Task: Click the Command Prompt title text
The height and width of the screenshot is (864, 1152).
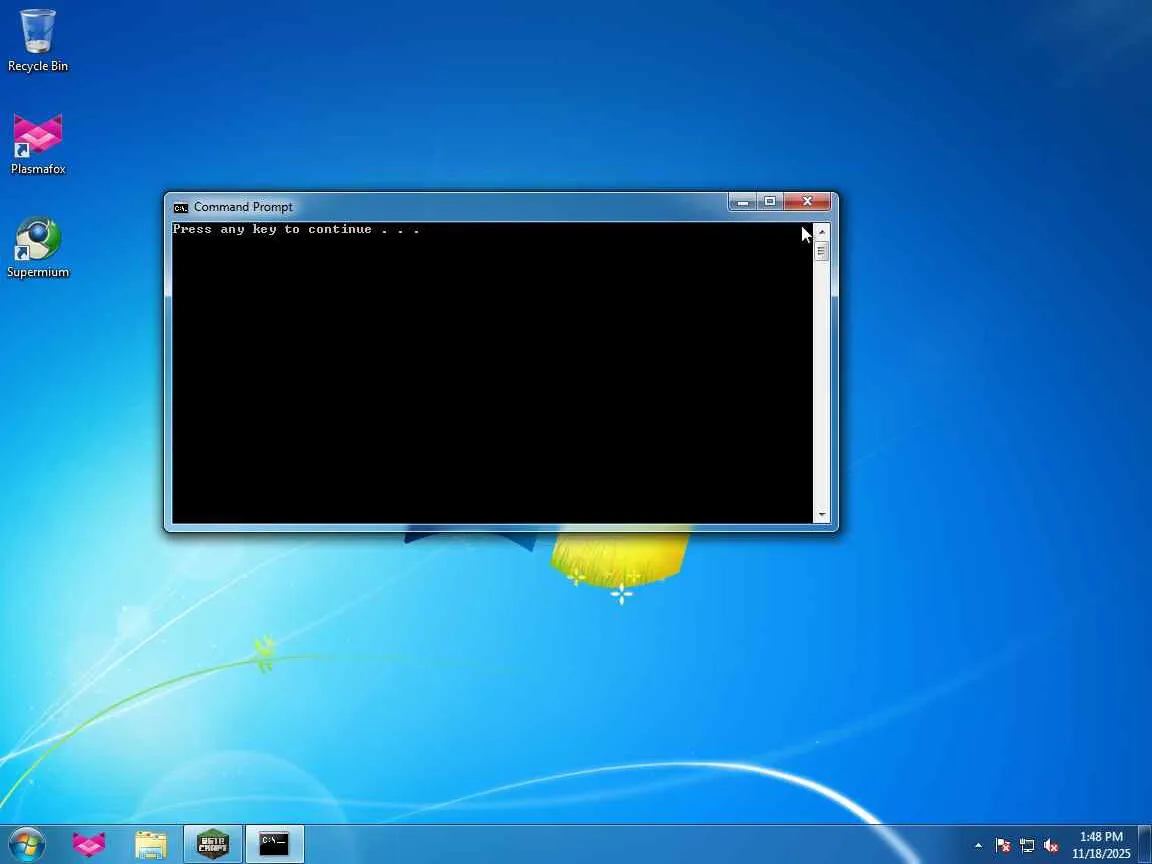Action: 243,207
